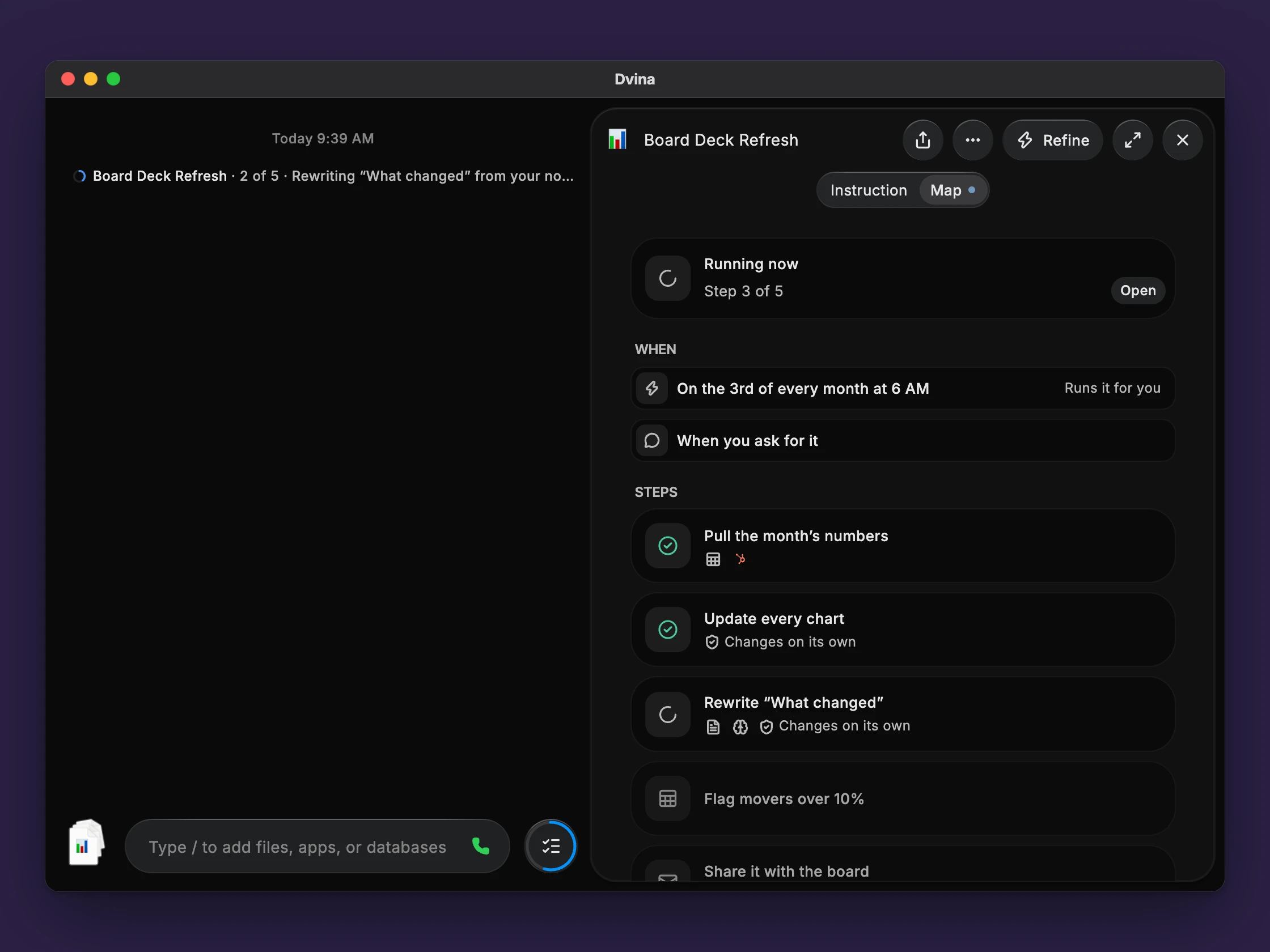Click the chat bubble trigger icon
The height and width of the screenshot is (952, 1270).
(x=651, y=441)
